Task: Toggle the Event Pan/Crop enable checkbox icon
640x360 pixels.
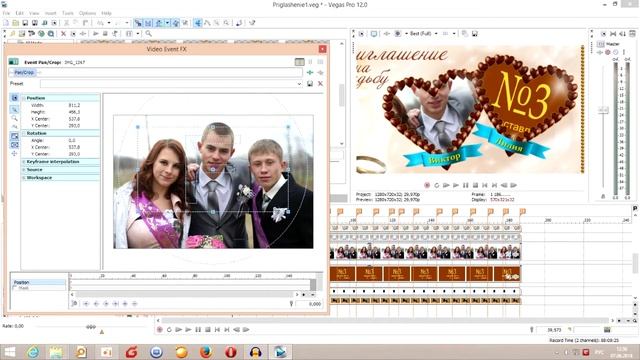Action: (x=13, y=62)
